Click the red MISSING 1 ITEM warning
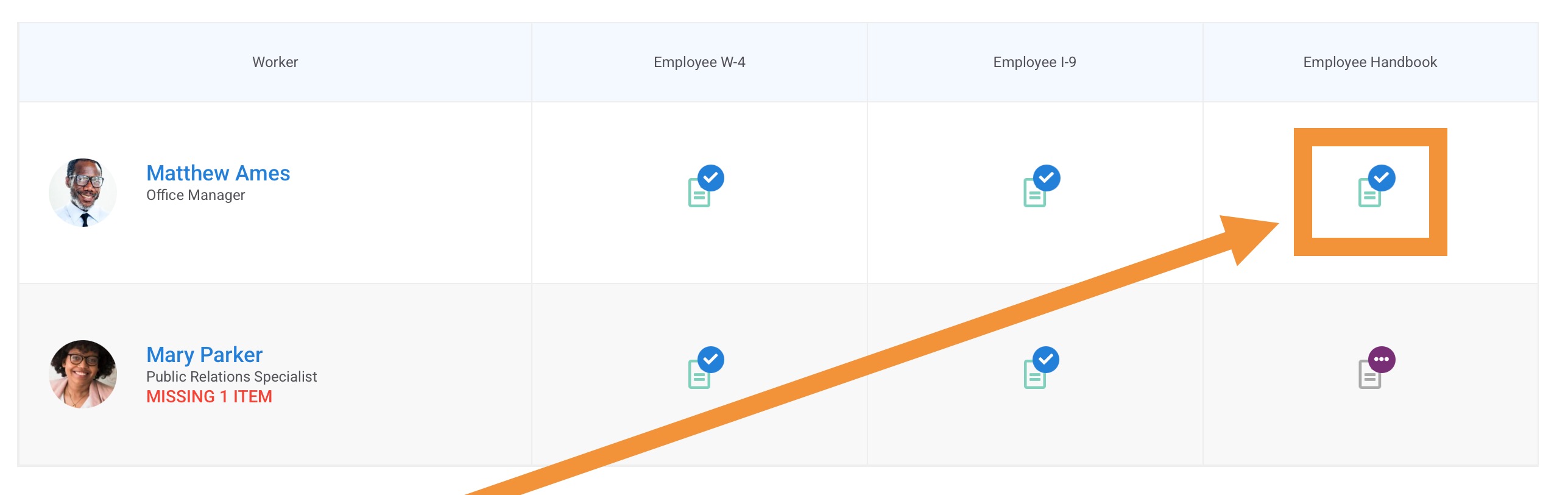Image resolution: width=1568 pixels, height=495 pixels. coord(209,397)
